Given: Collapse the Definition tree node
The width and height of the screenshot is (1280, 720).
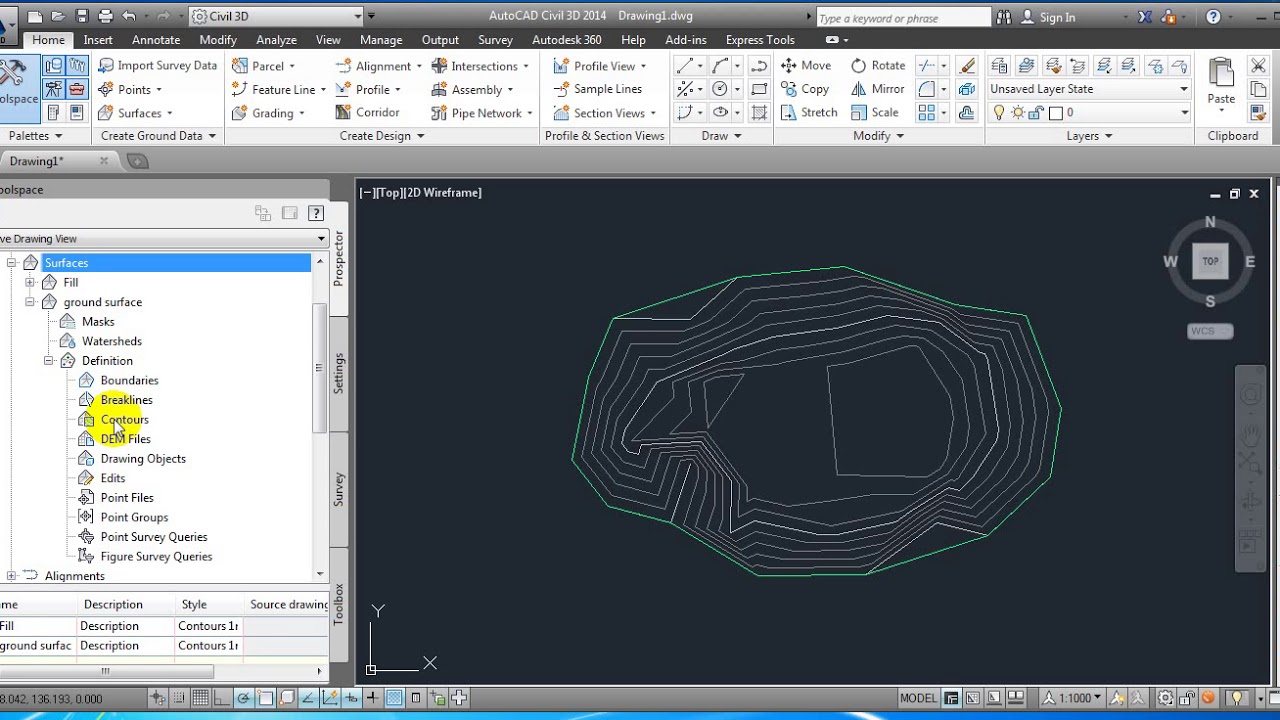Looking at the screenshot, I should click(48, 361).
